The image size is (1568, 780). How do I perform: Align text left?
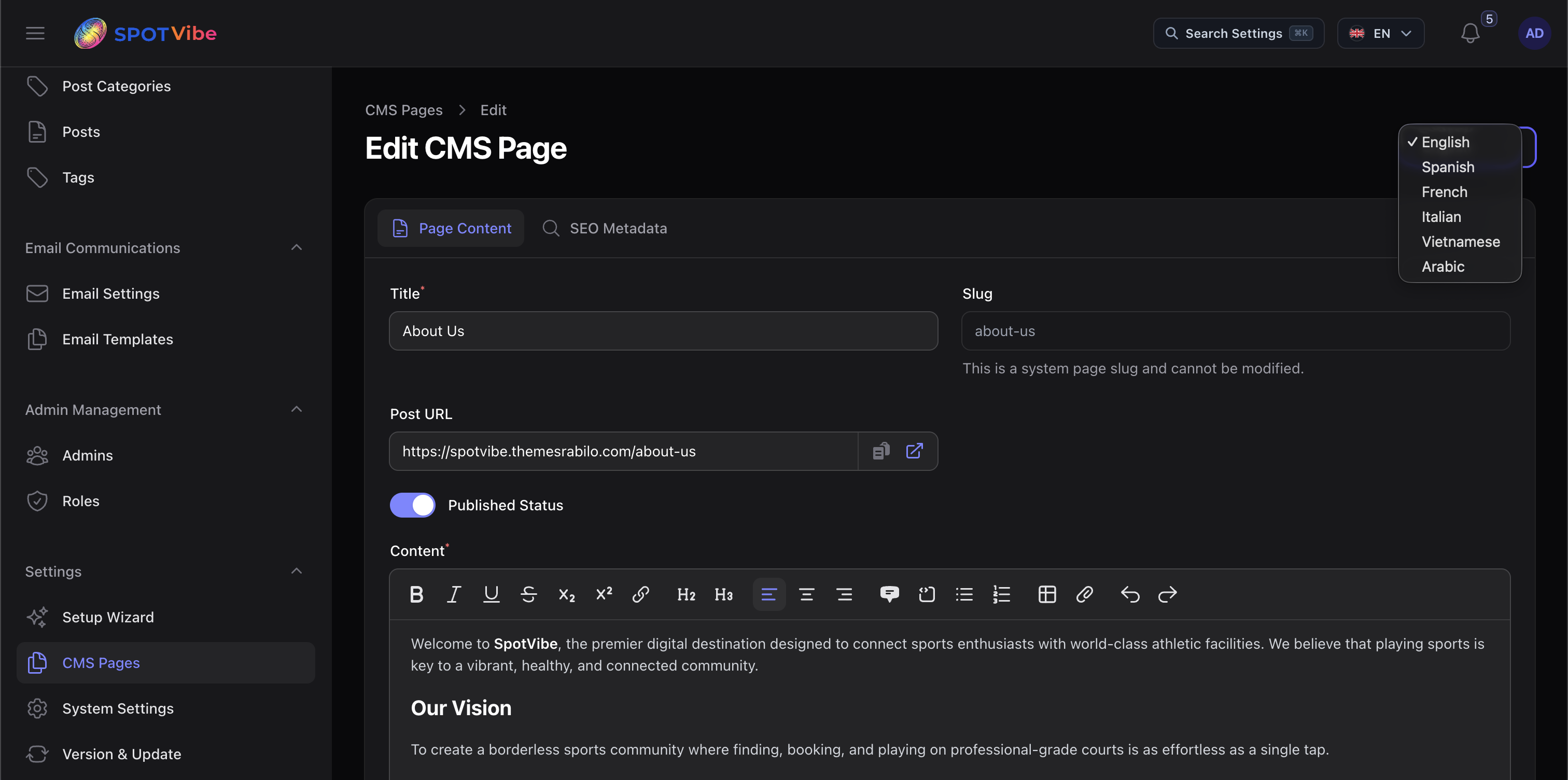[769, 594]
